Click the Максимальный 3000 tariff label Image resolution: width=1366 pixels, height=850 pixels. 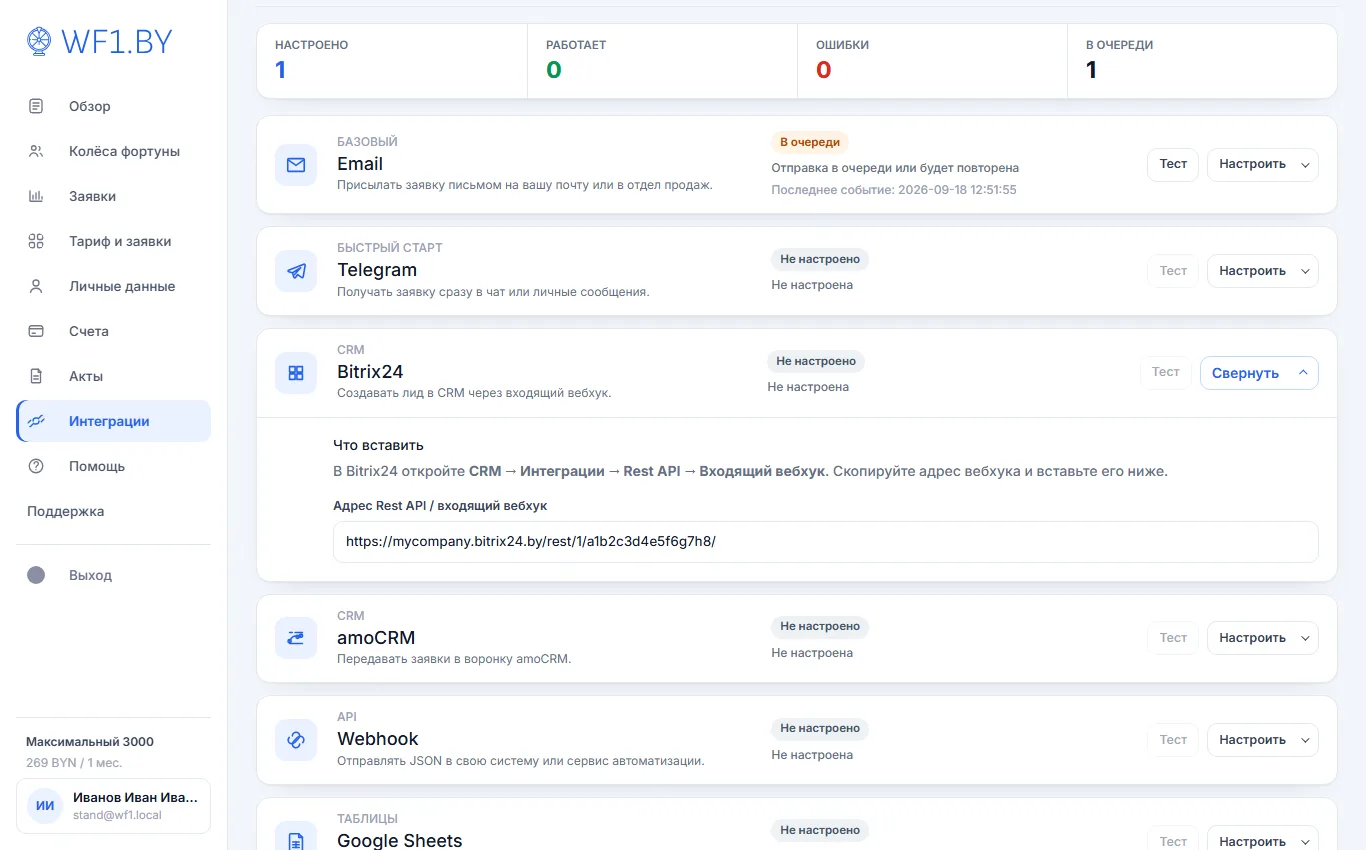[90, 742]
